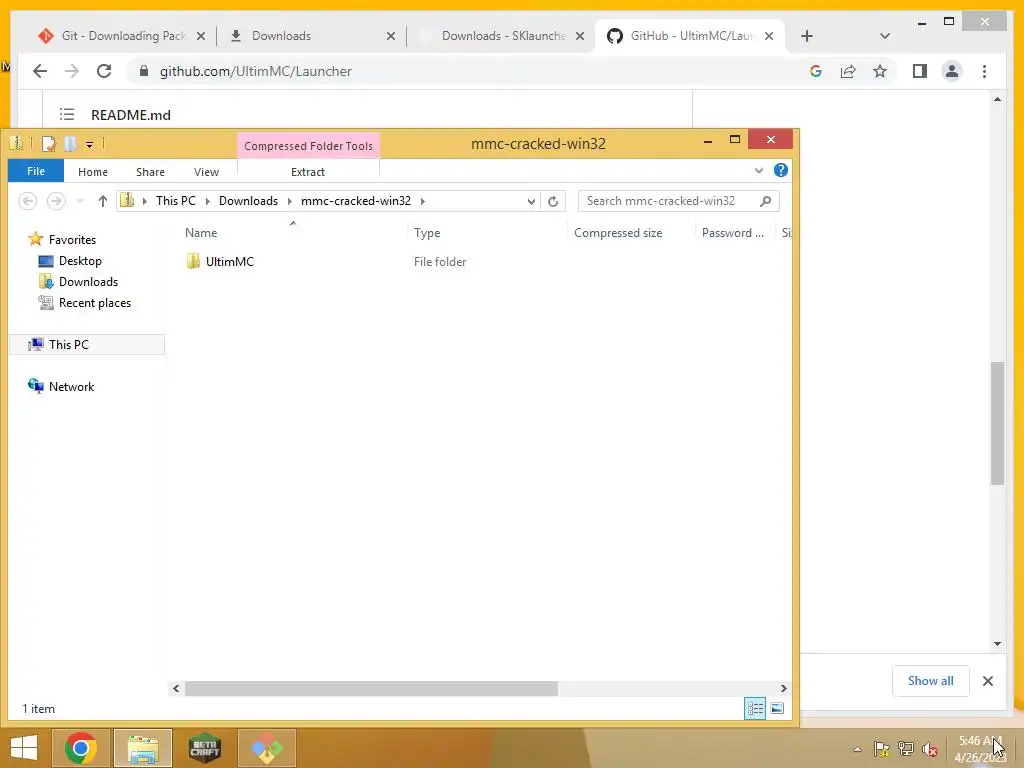This screenshot has height=768, width=1024.
Task: Select Downloads in Favorites
Action: pyautogui.click(x=88, y=281)
